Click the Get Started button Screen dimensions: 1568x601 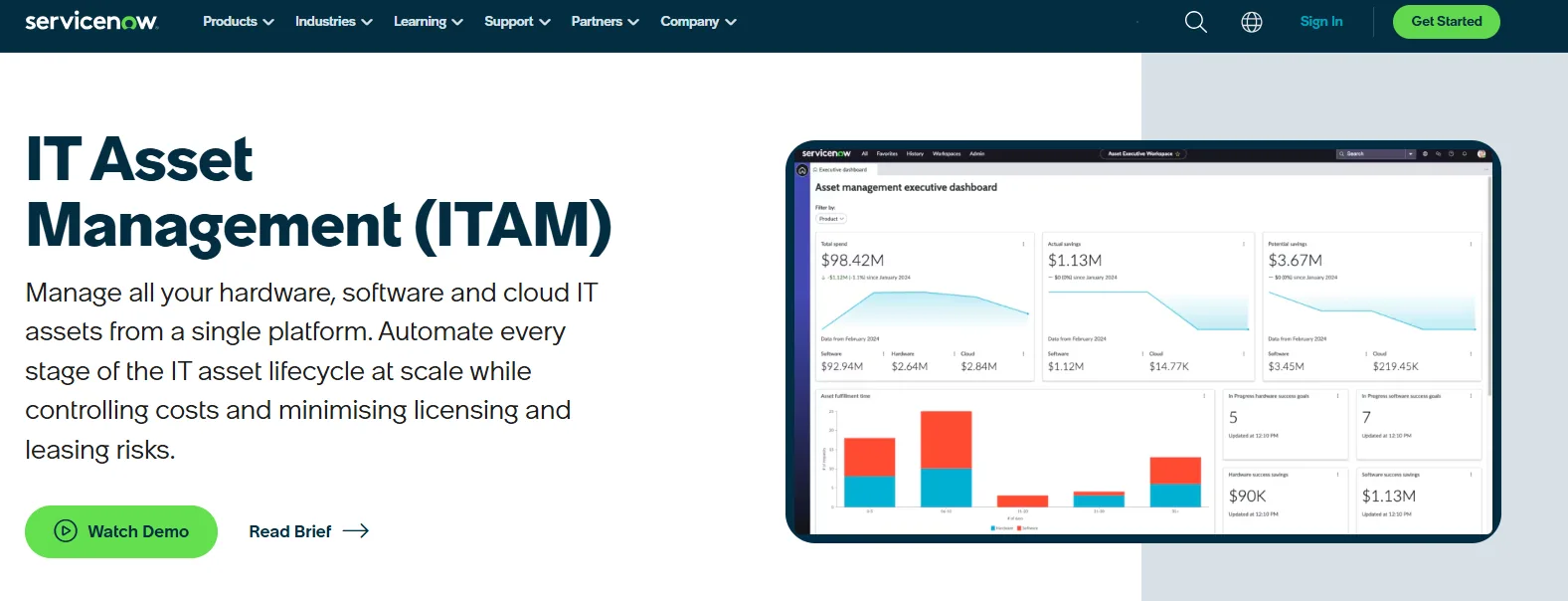point(1447,22)
